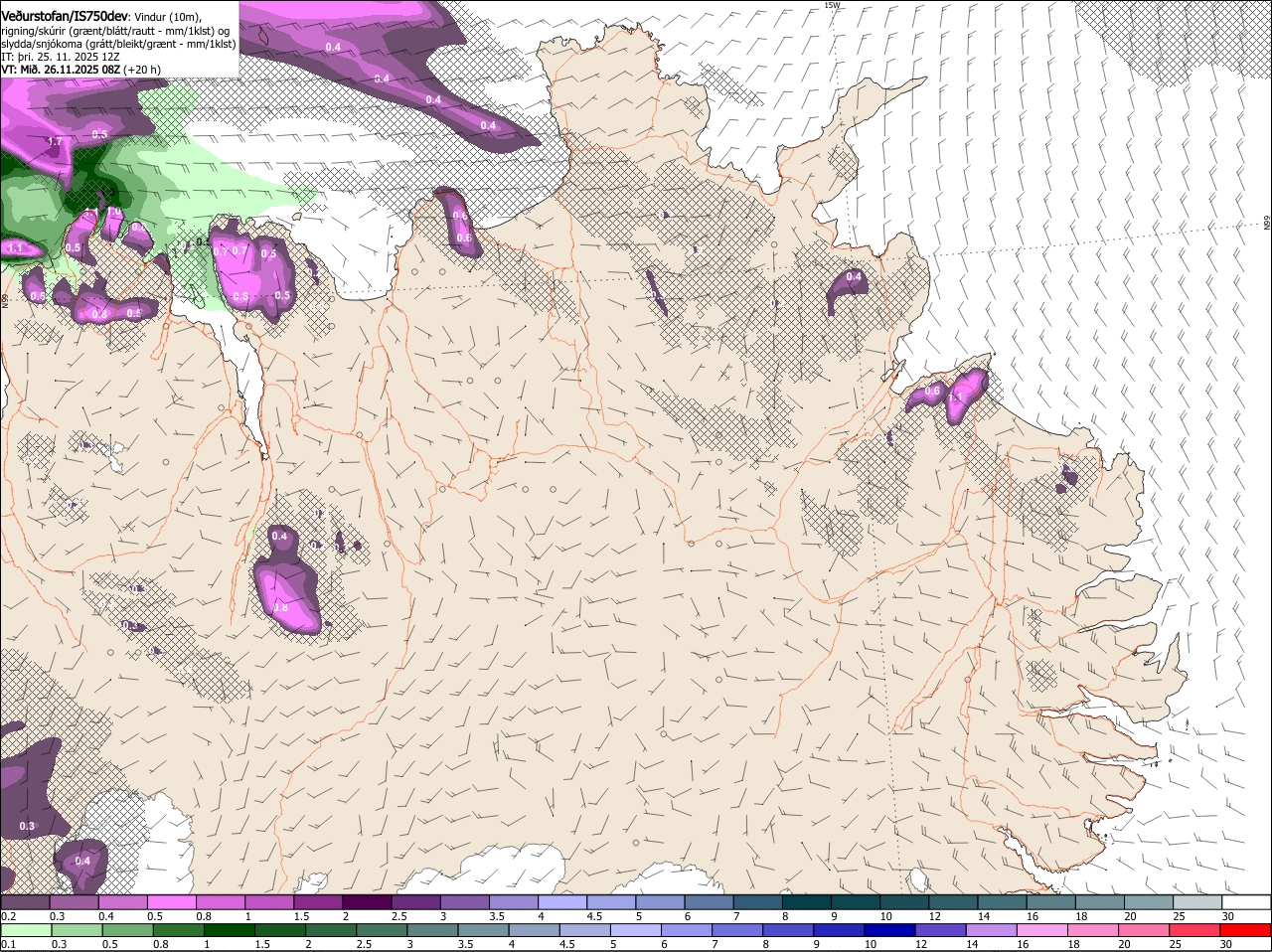Select the dark mauve 0.2–0.3 swatch in upper legend

click(x=25, y=902)
